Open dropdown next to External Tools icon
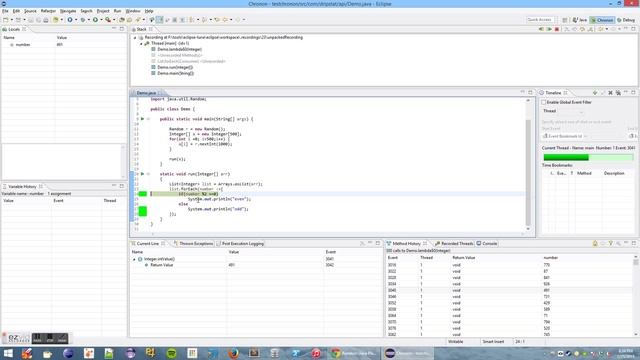The image size is (640, 360). tap(114, 20)
